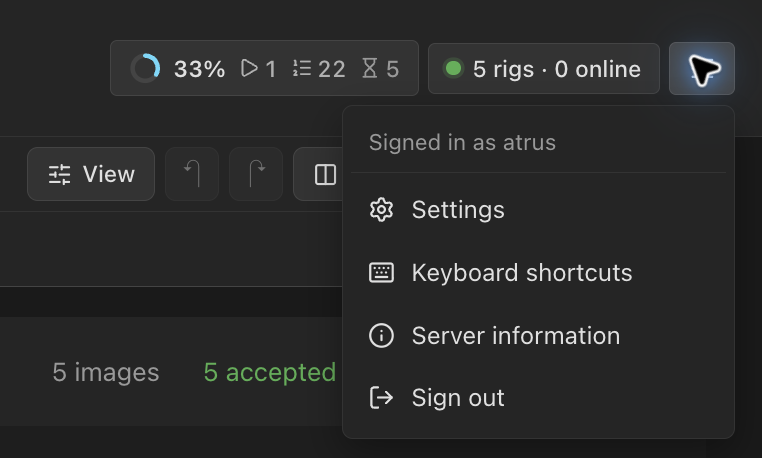
Task: Click the sign-out arrow icon
Action: (381, 398)
